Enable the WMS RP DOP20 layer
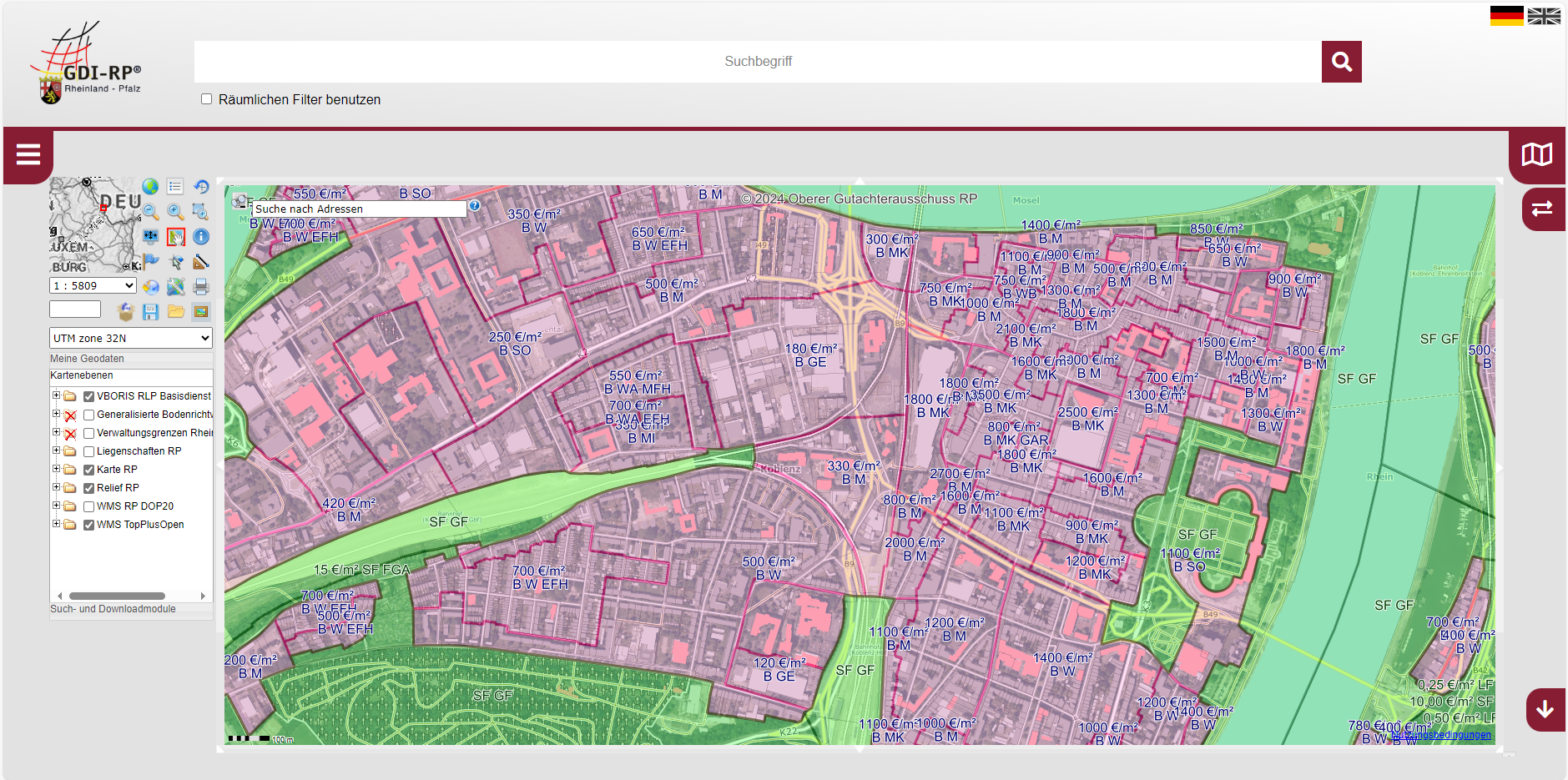 tap(88, 506)
